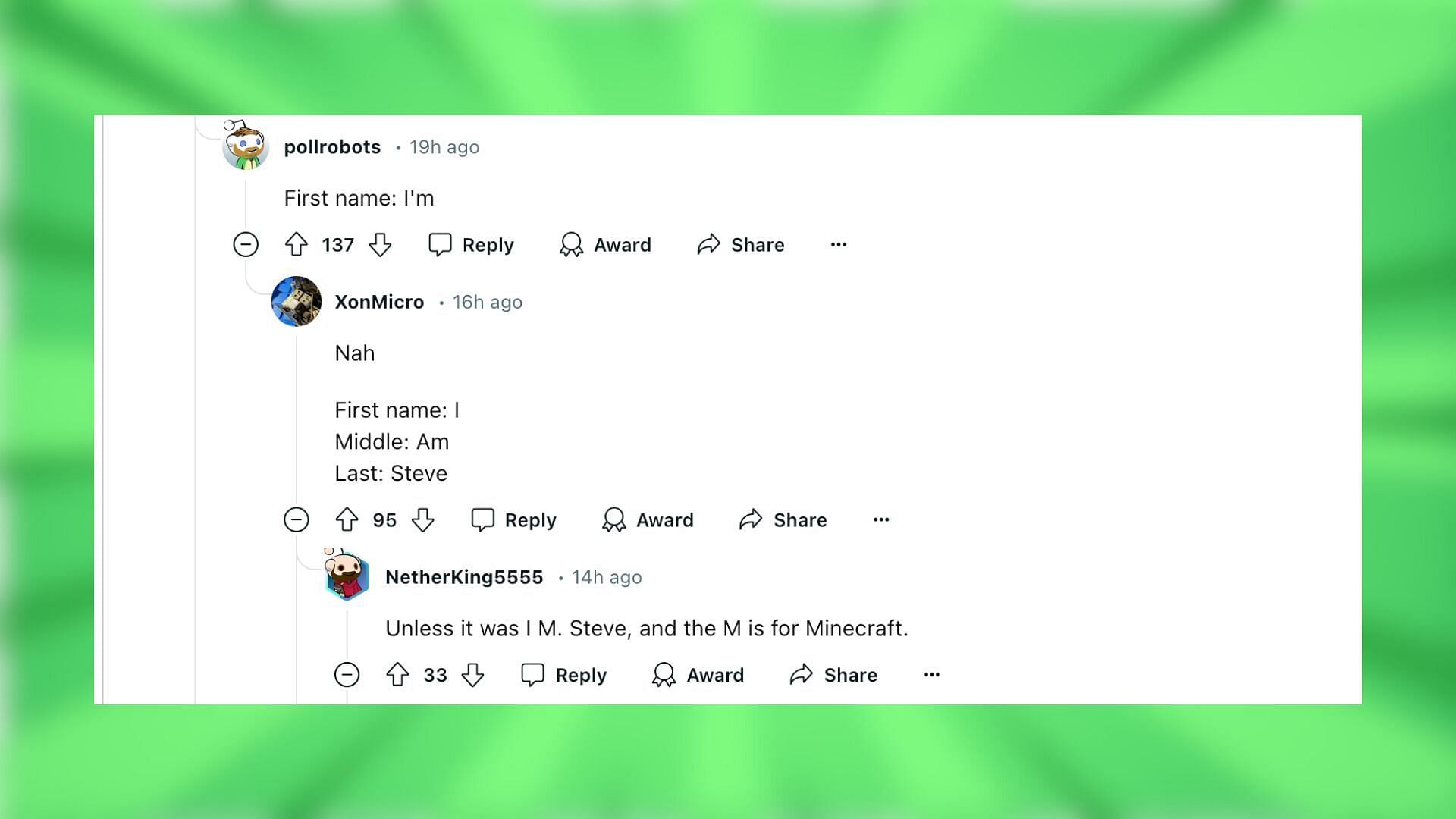Click the downvote arrow on pollrobots comment
Image resolution: width=1456 pixels, height=819 pixels.
coord(381,245)
